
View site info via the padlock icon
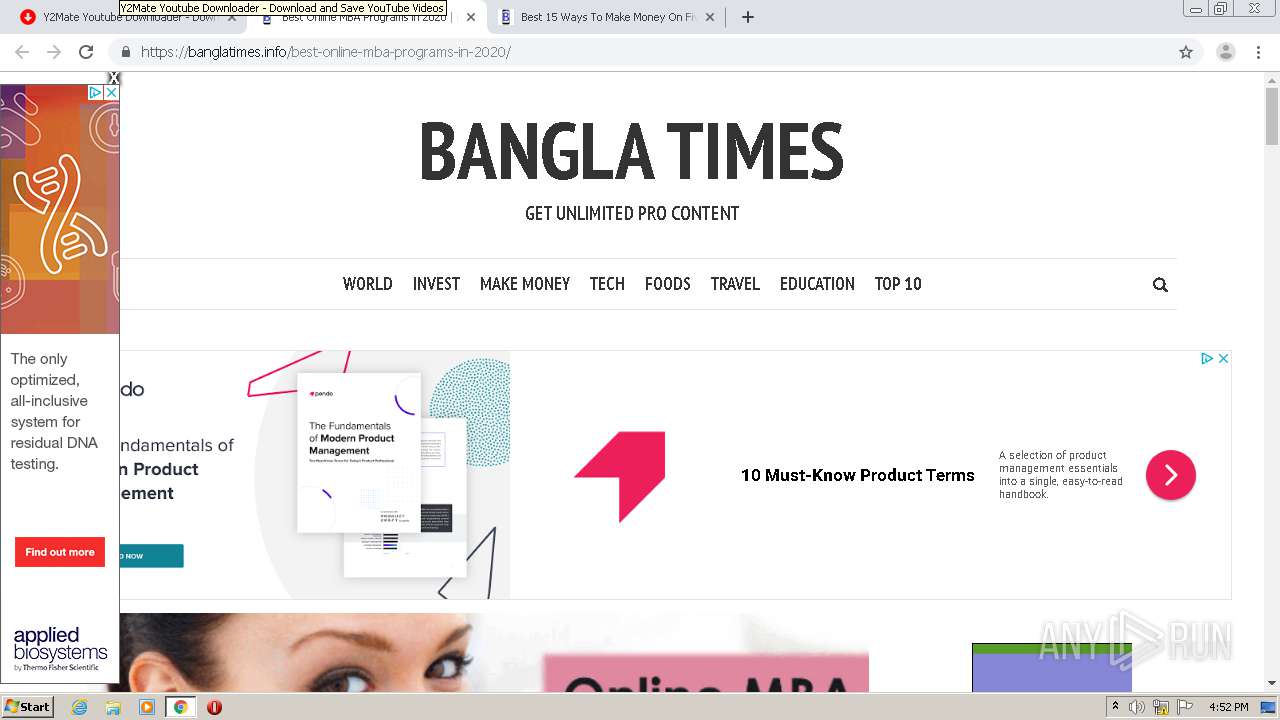[x=126, y=52]
